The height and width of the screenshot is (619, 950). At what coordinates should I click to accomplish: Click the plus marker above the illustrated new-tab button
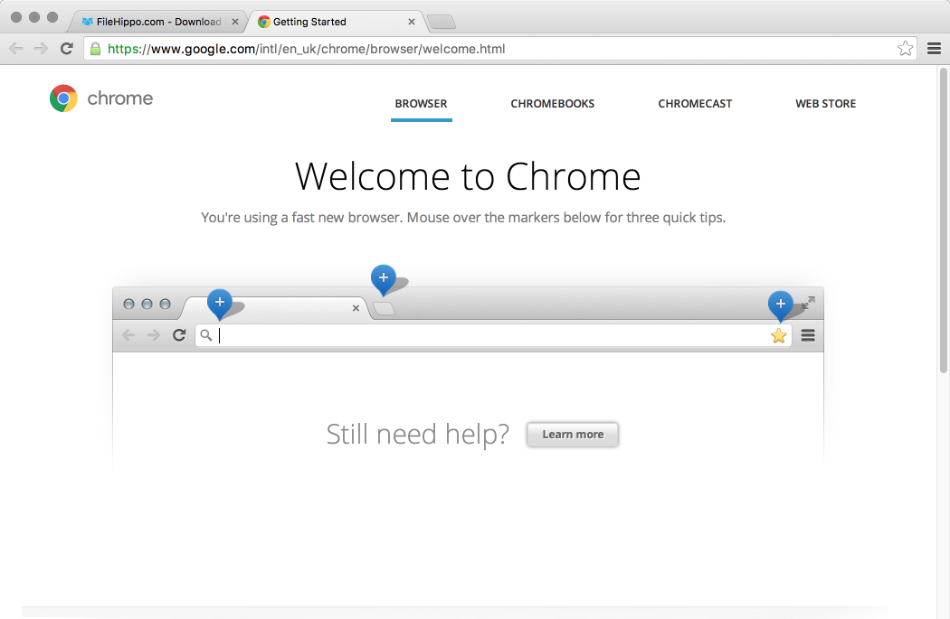click(x=384, y=279)
